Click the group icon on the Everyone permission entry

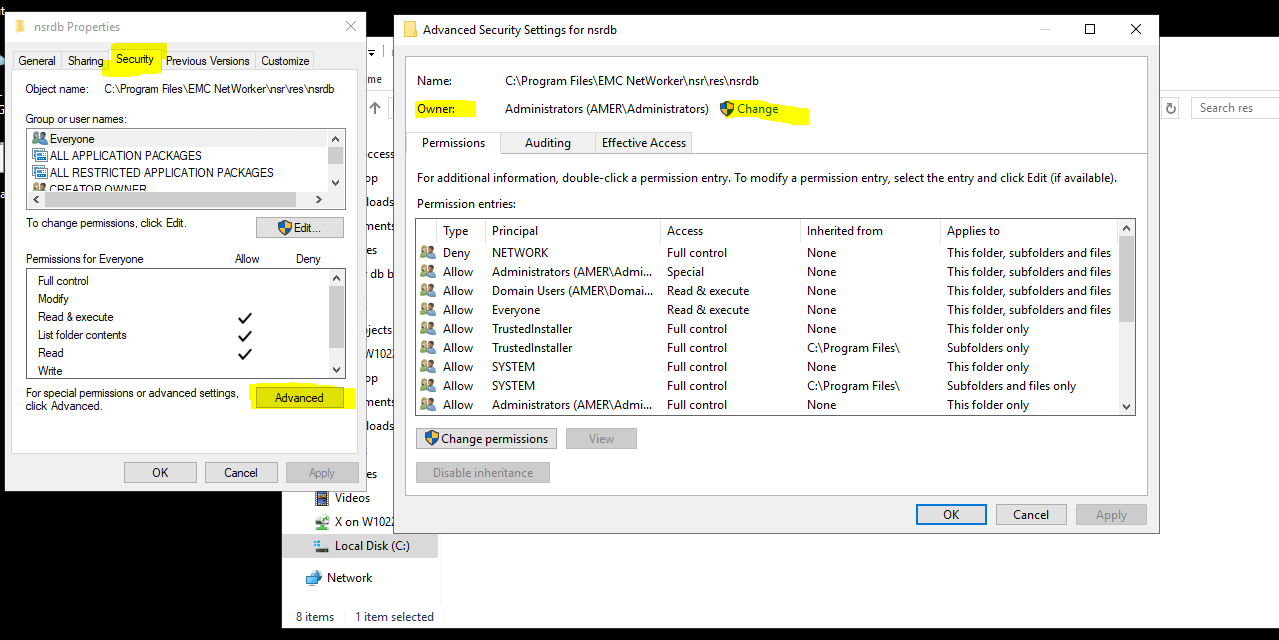429,309
